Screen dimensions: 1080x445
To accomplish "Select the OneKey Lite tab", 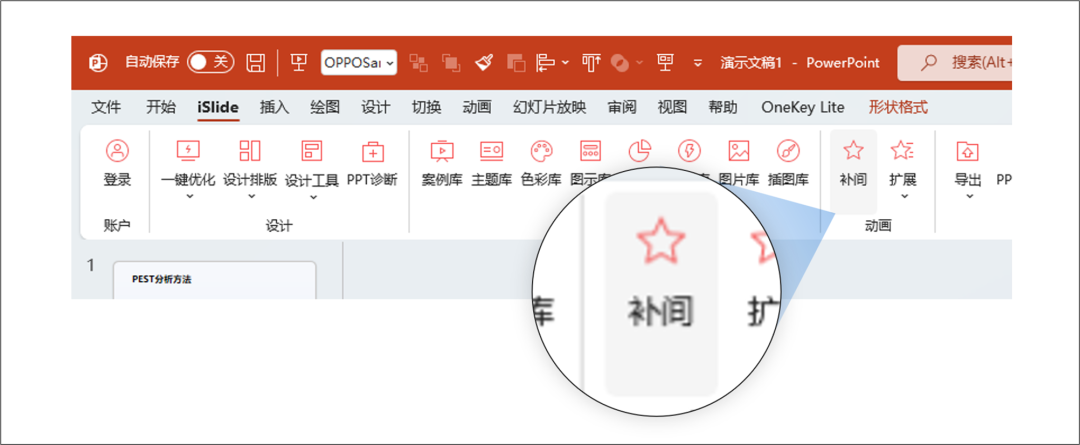I will click(x=802, y=107).
